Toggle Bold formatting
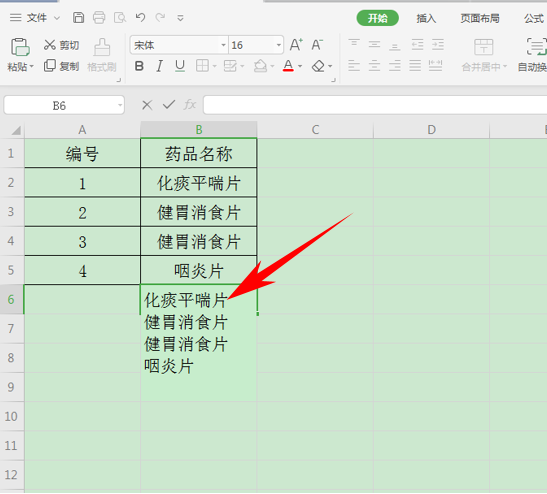This screenshot has height=494, width=547. click(139, 66)
